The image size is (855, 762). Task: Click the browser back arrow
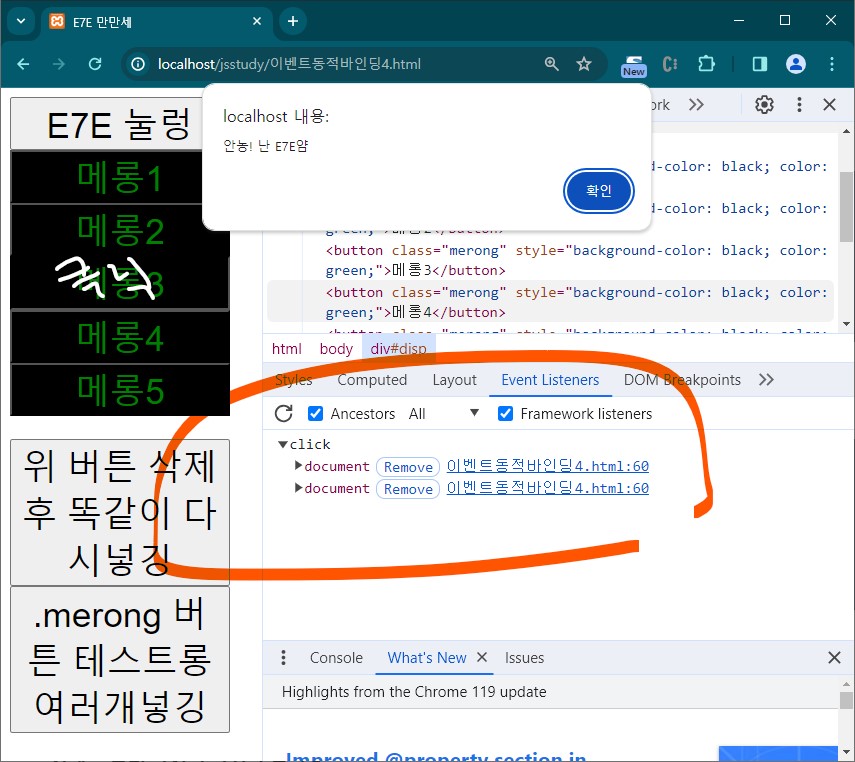click(x=23, y=64)
